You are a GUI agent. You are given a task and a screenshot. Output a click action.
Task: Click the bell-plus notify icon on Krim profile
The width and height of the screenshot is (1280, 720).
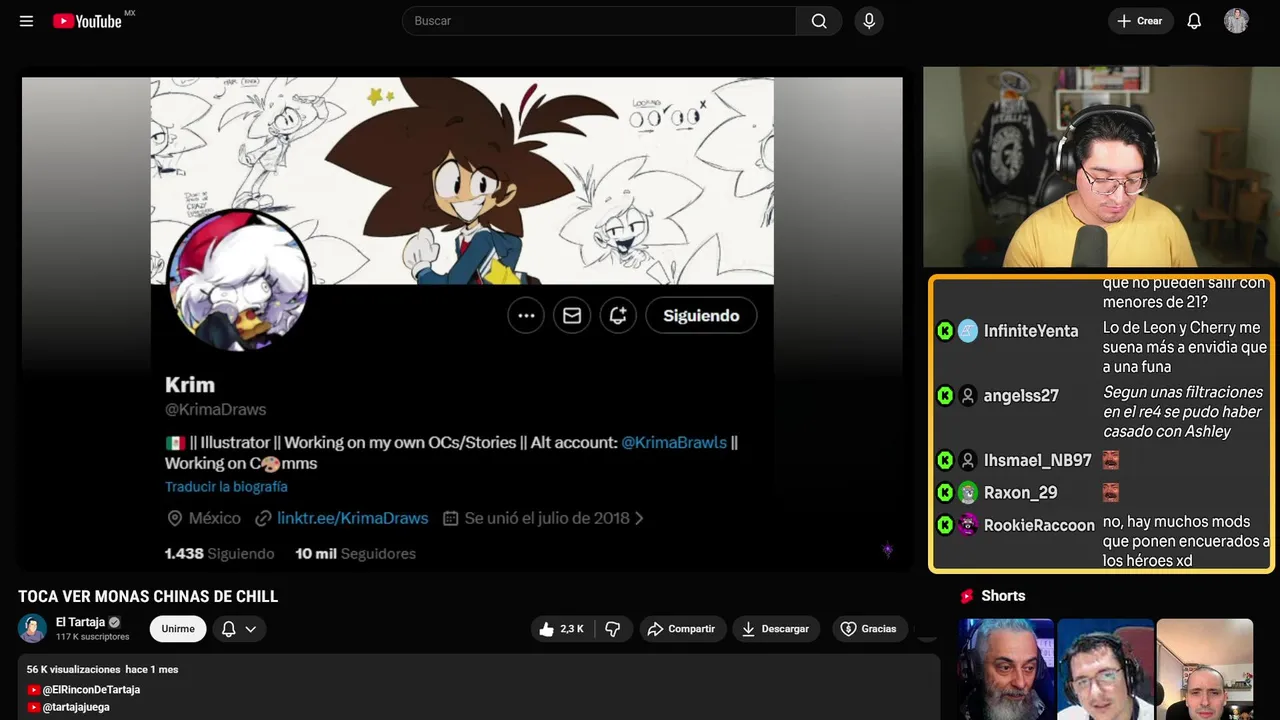tap(618, 315)
